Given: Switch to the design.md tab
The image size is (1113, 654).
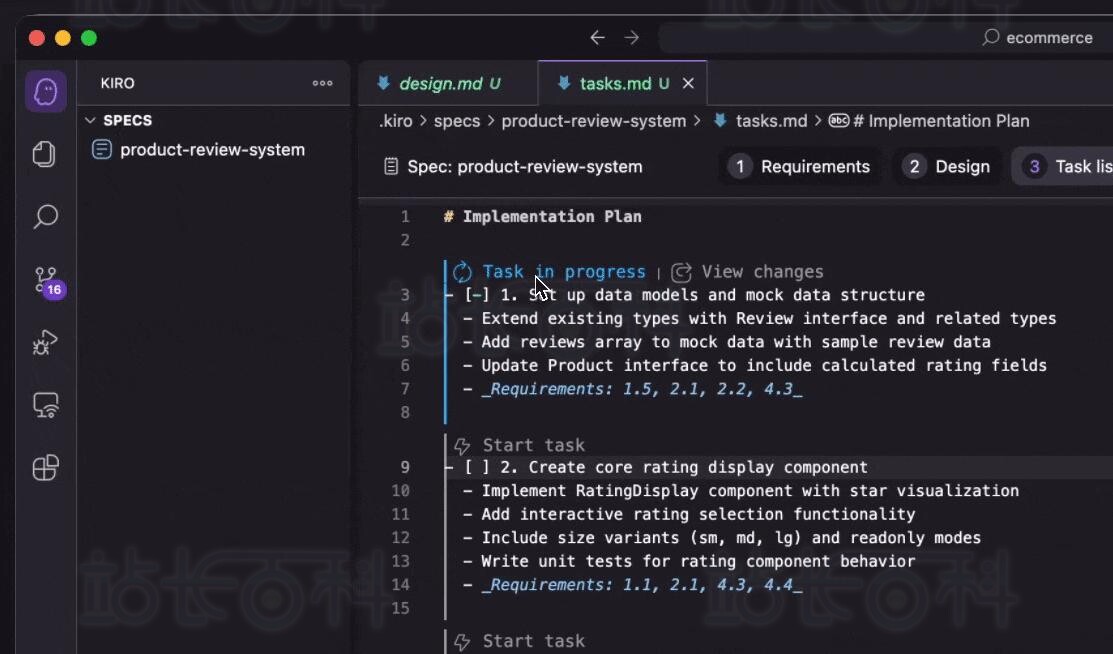Looking at the screenshot, I should pyautogui.click(x=440, y=84).
